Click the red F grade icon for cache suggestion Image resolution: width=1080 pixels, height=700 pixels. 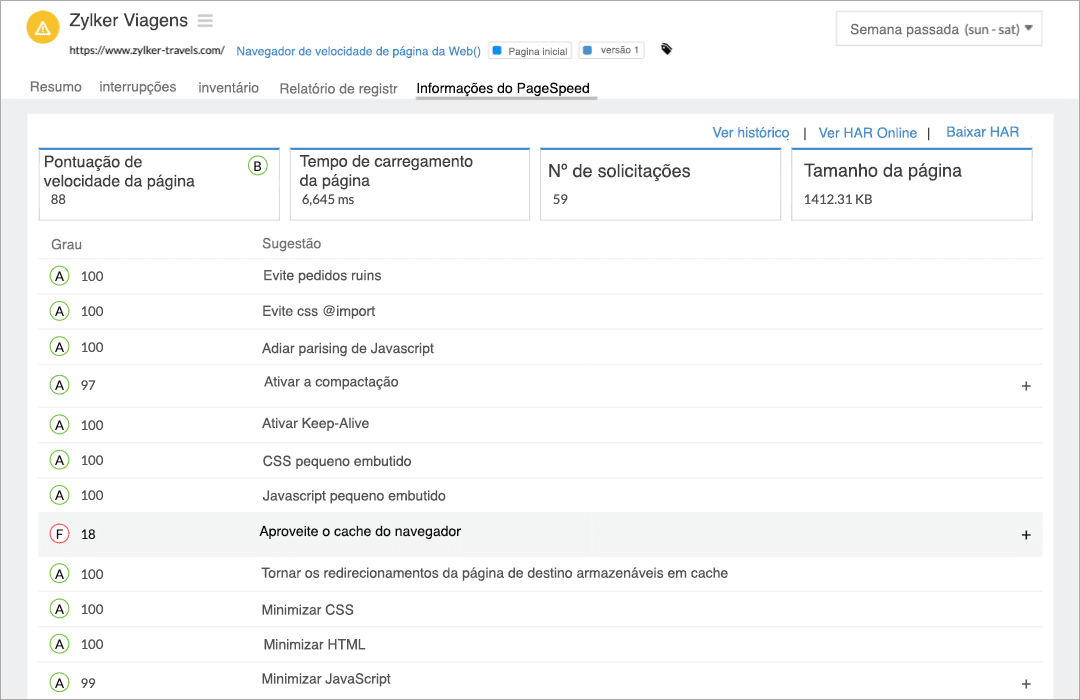coord(59,533)
